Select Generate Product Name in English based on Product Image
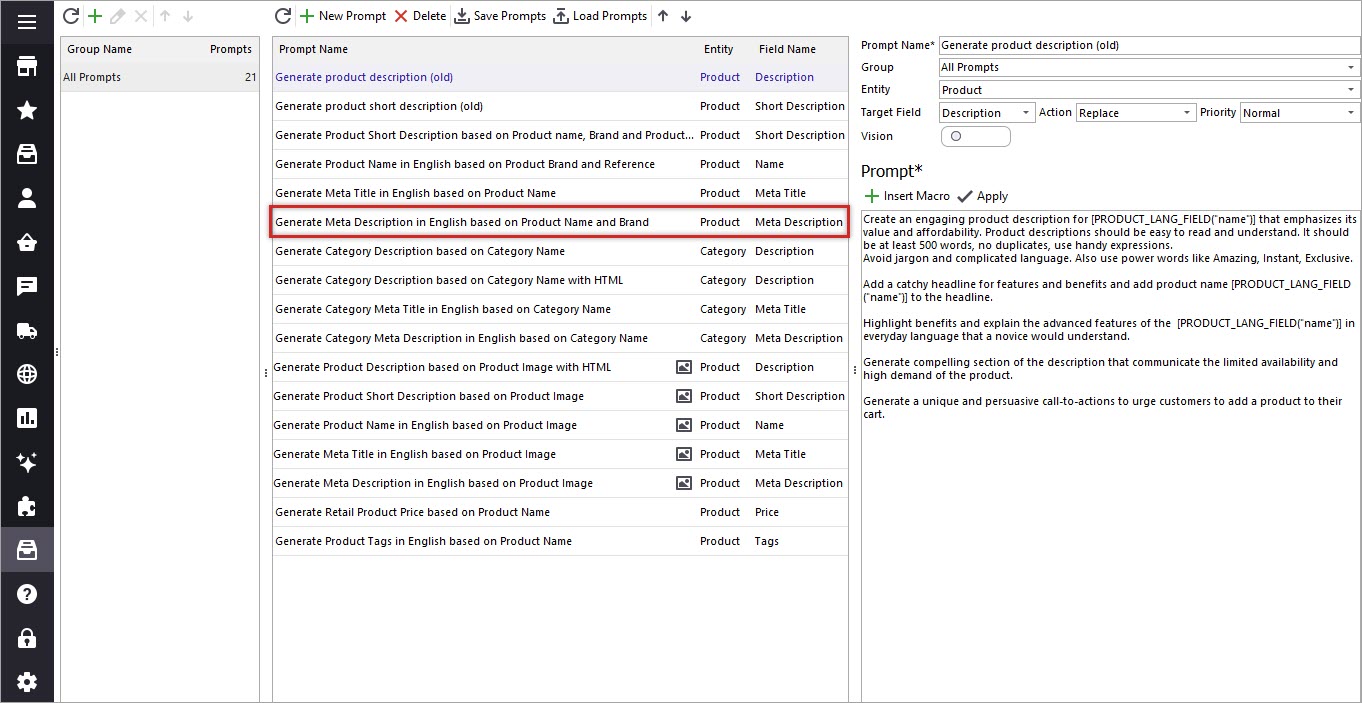This screenshot has width=1362, height=703. point(560,425)
